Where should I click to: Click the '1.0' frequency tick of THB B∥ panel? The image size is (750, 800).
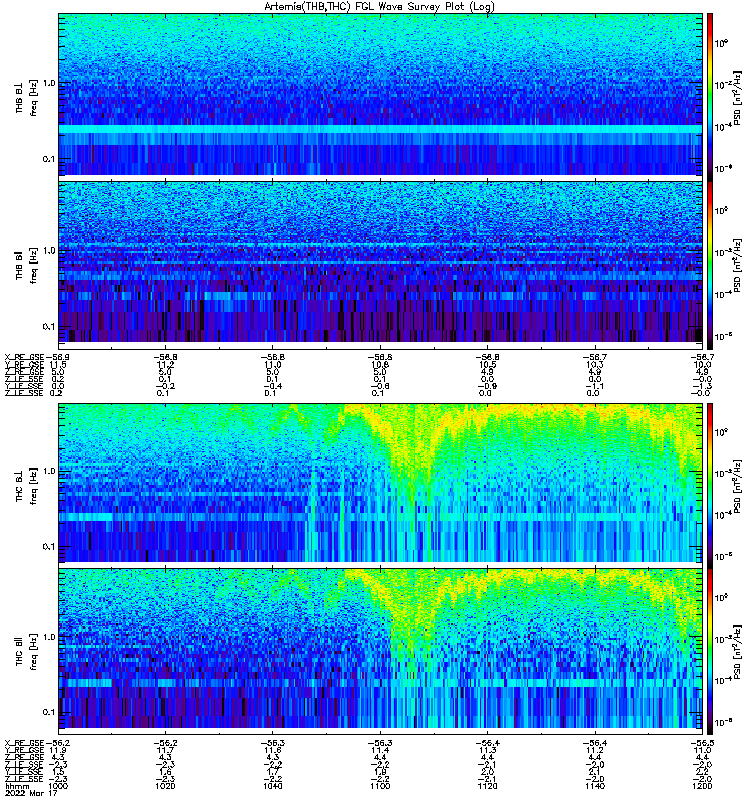[48, 251]
